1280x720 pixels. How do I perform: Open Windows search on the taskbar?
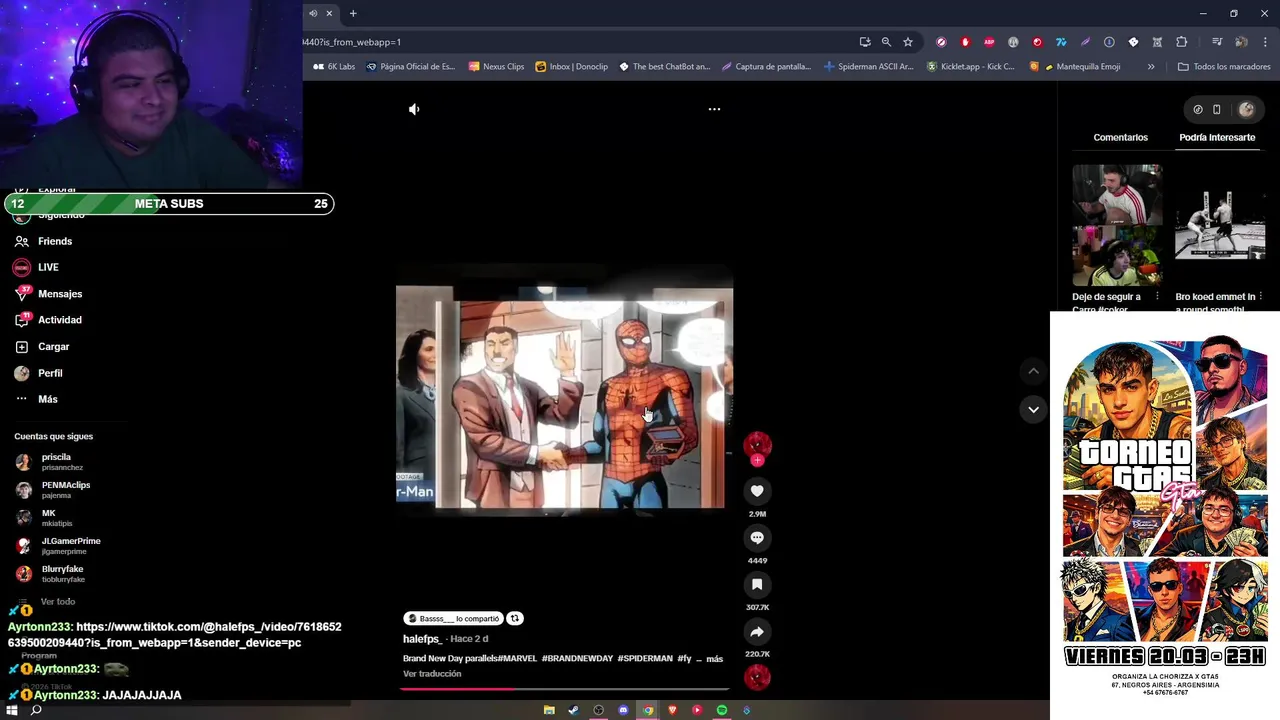pos(36,710)
